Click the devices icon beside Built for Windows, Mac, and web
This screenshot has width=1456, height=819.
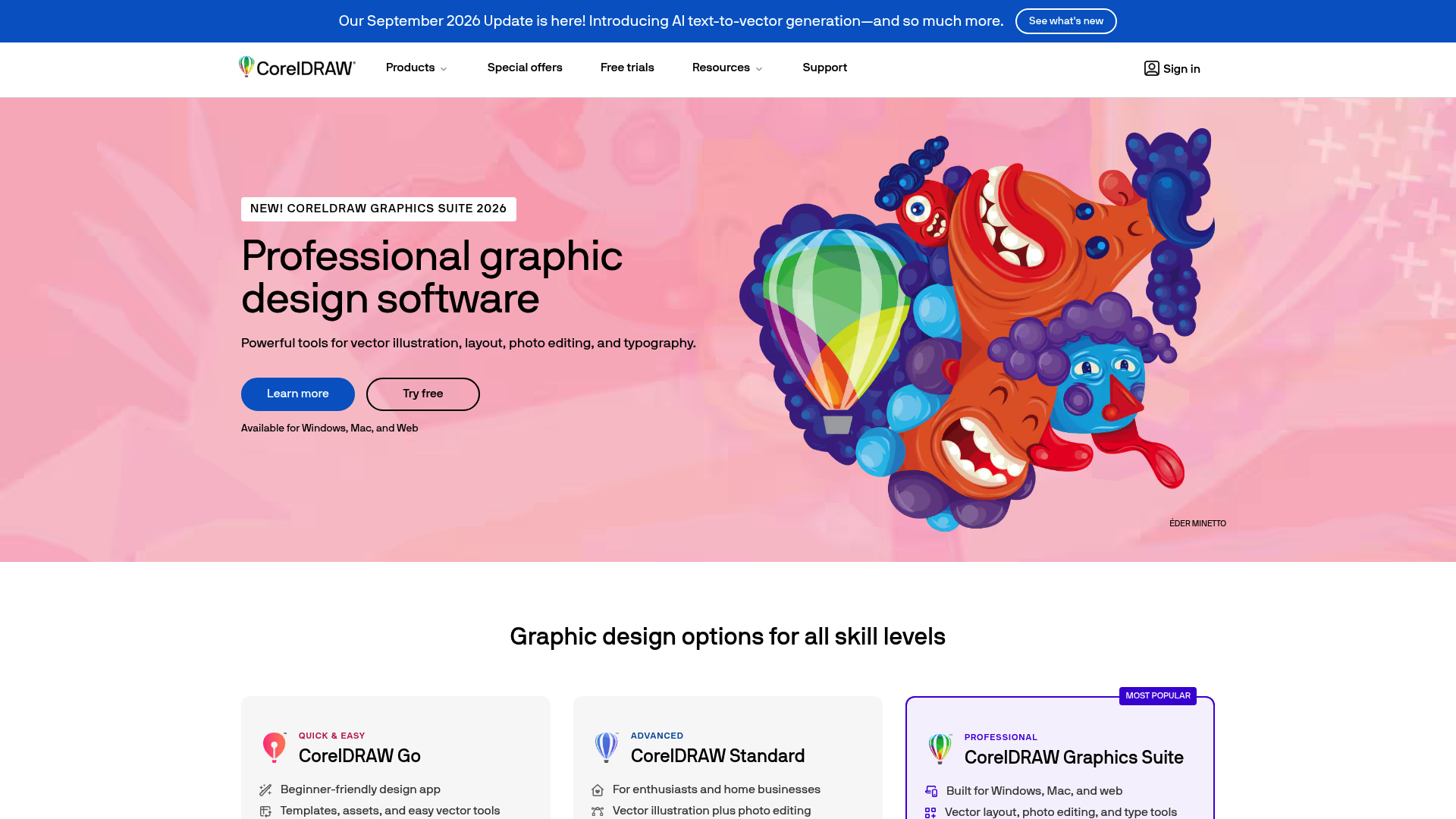tap(931, 791)
